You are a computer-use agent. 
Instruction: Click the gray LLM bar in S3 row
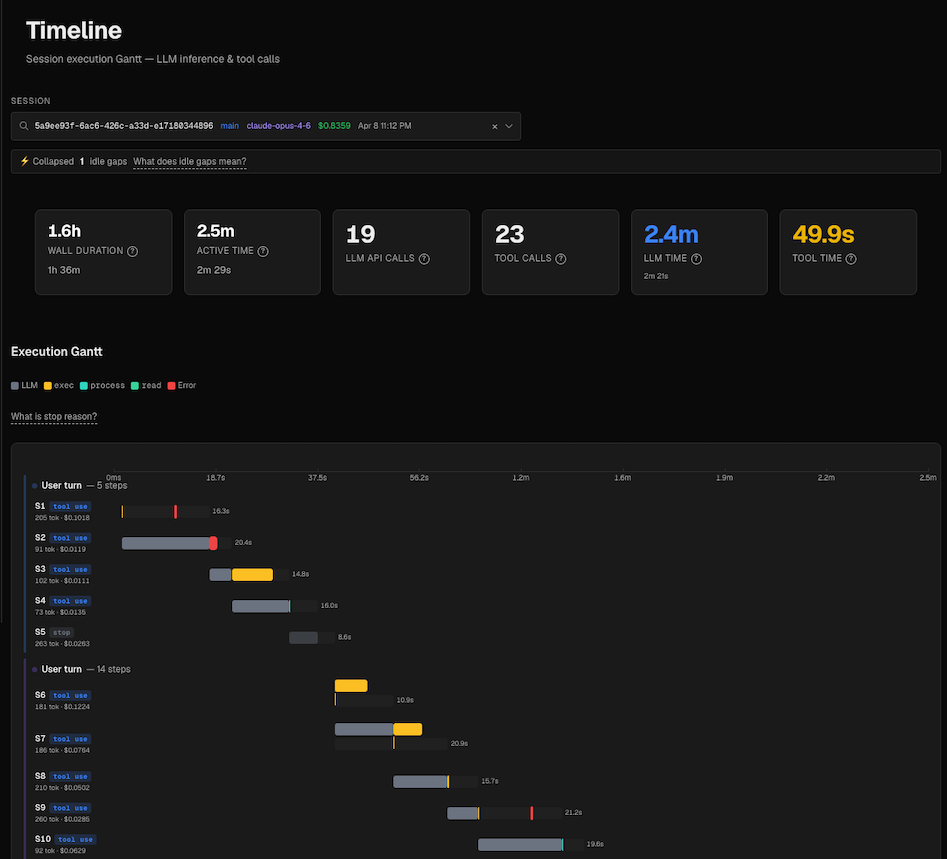tap(220, 574)
